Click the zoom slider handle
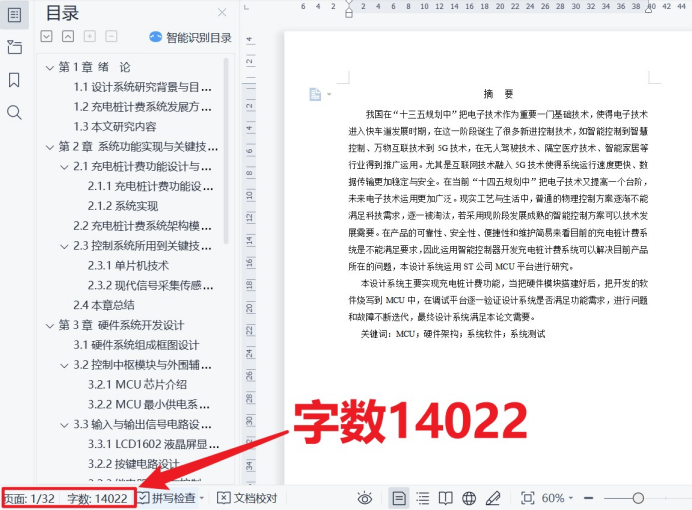Image resolution: width=692 pixels, height=510 pixels. coord(638,499)
